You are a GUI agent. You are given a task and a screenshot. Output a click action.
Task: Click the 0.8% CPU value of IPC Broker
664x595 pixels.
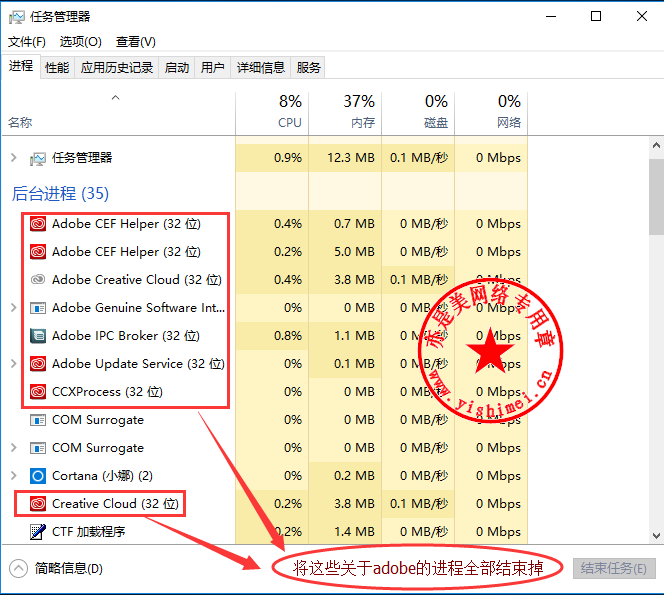pyautogui.click(x=288, y=336)
